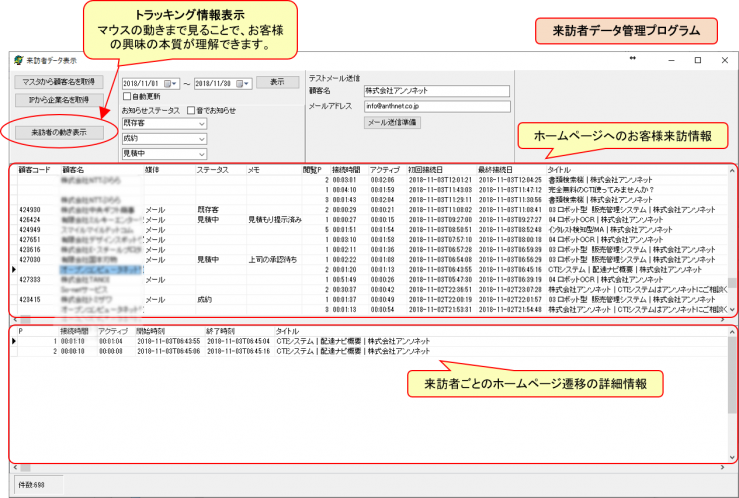Enable the 自動更新 checkbox
The width and height of the screenshot is (739, 498).
pos(126,96)
